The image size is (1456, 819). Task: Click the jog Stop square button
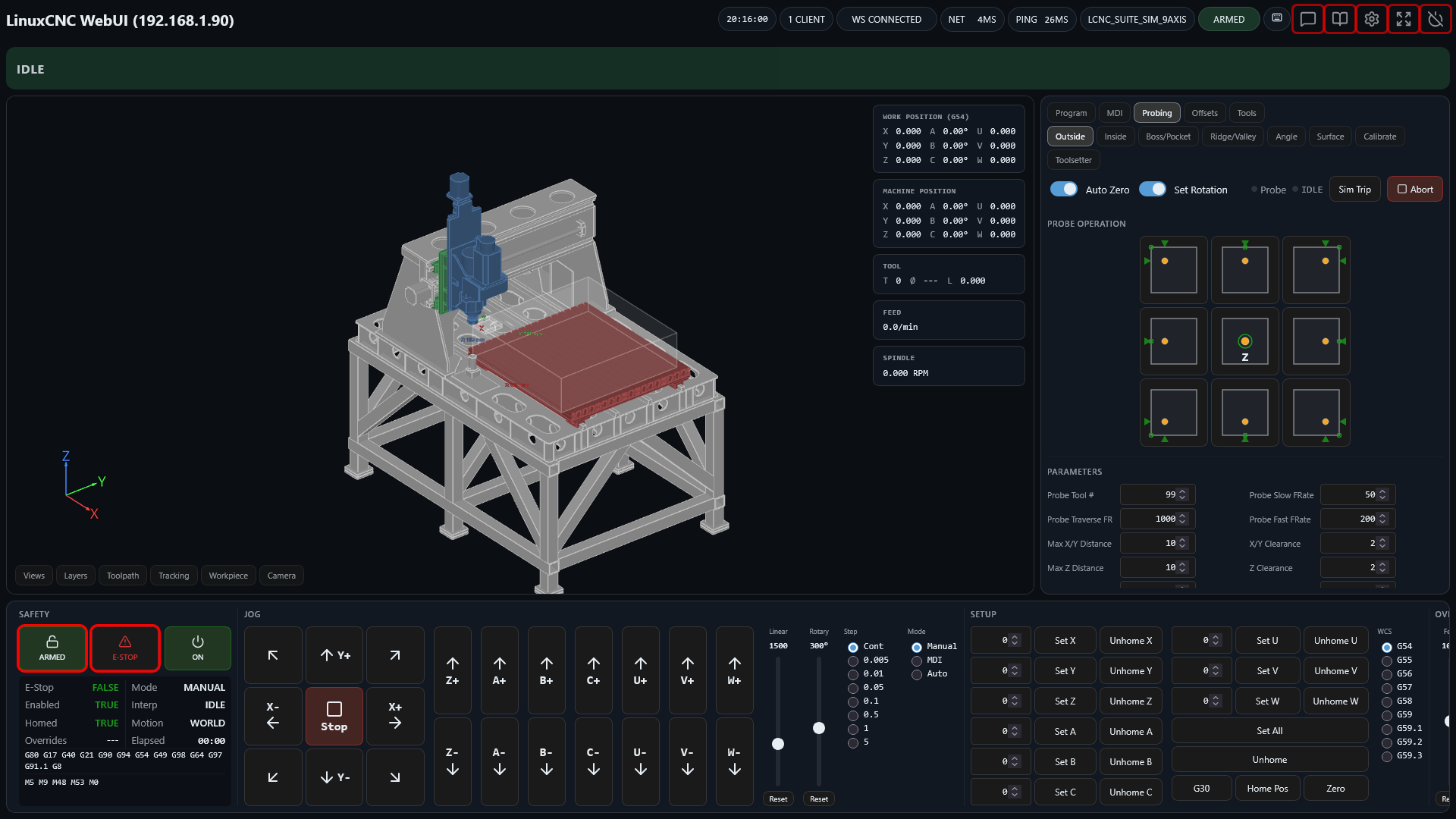[334, 717]
